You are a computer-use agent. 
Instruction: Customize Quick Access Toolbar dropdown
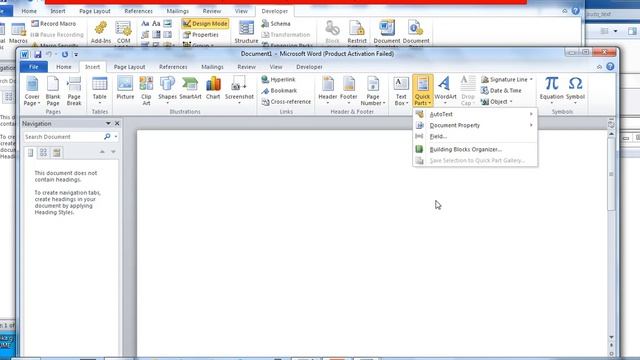point(76,54)
